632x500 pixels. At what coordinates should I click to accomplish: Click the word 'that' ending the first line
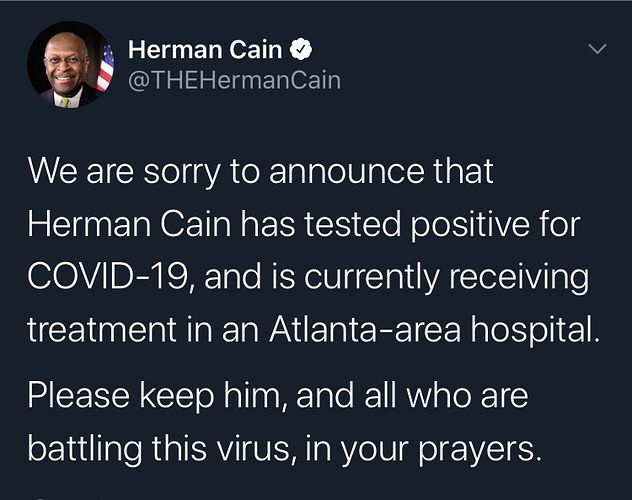click(x=461, y=171)
